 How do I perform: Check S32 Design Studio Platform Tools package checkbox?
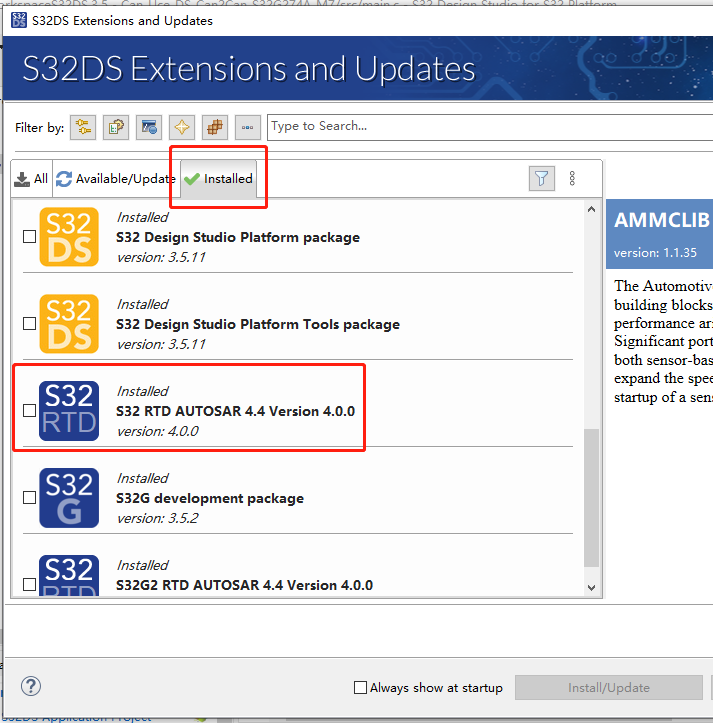click(x=30, y=324)
